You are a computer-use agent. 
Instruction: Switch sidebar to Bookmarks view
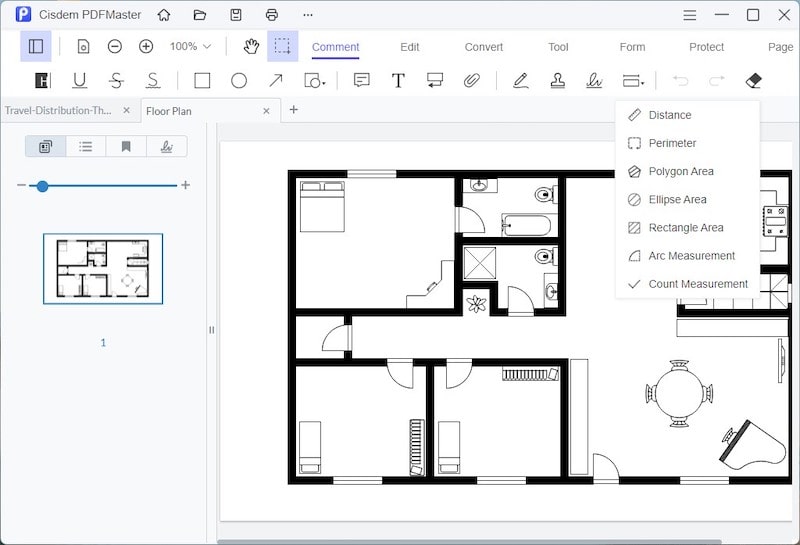pos(126,147)
